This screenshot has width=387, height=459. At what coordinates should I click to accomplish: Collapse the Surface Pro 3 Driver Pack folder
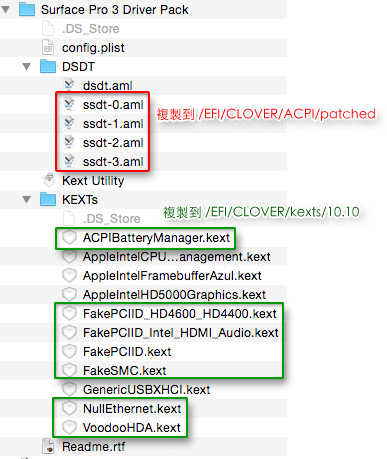coord(6,9)
